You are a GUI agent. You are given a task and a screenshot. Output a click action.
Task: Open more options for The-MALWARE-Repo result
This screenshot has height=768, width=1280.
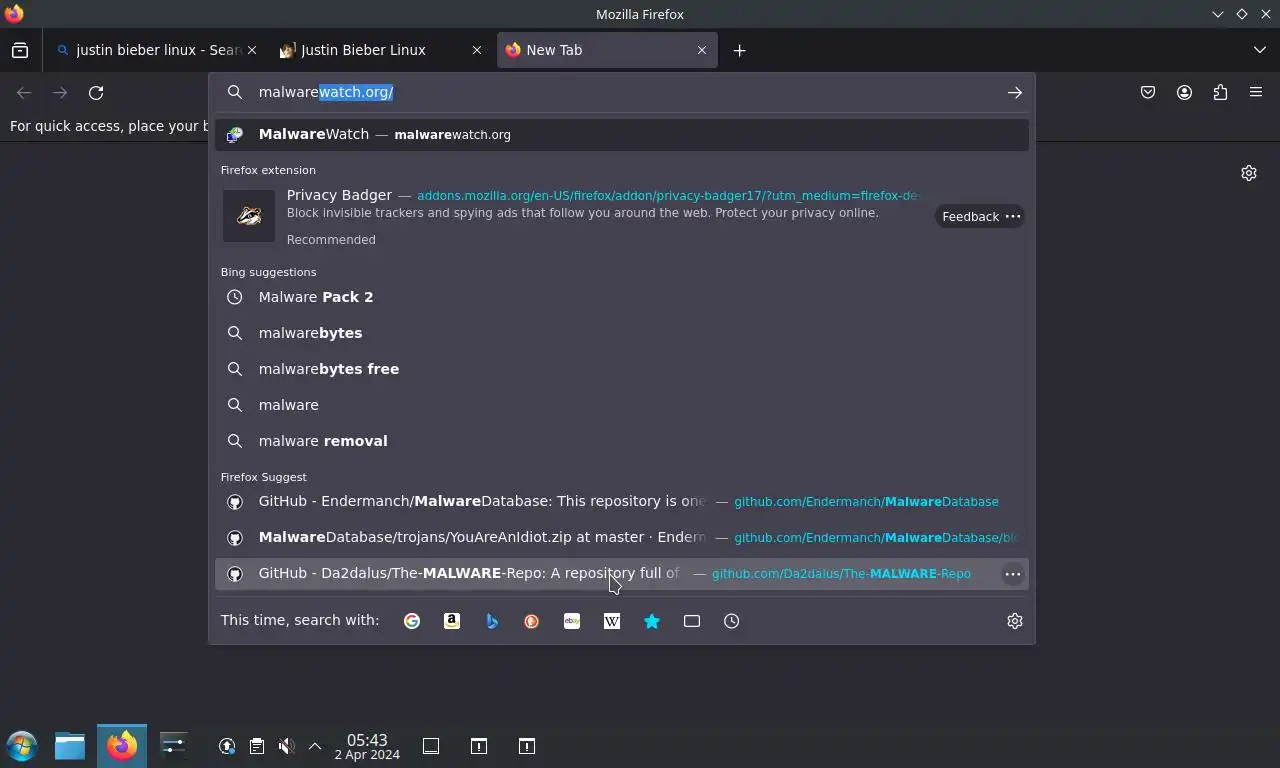[x=1013, y=574]
